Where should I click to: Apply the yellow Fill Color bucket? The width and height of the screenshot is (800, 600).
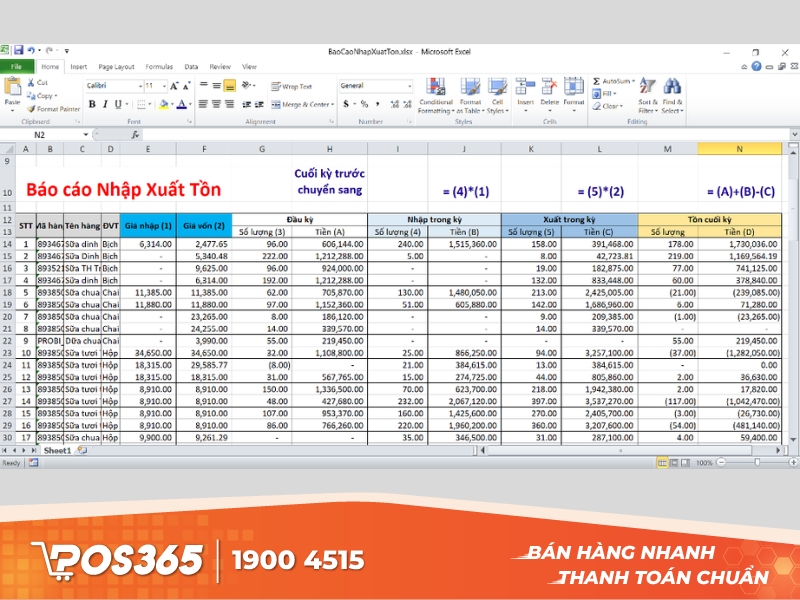click(163, 104)
